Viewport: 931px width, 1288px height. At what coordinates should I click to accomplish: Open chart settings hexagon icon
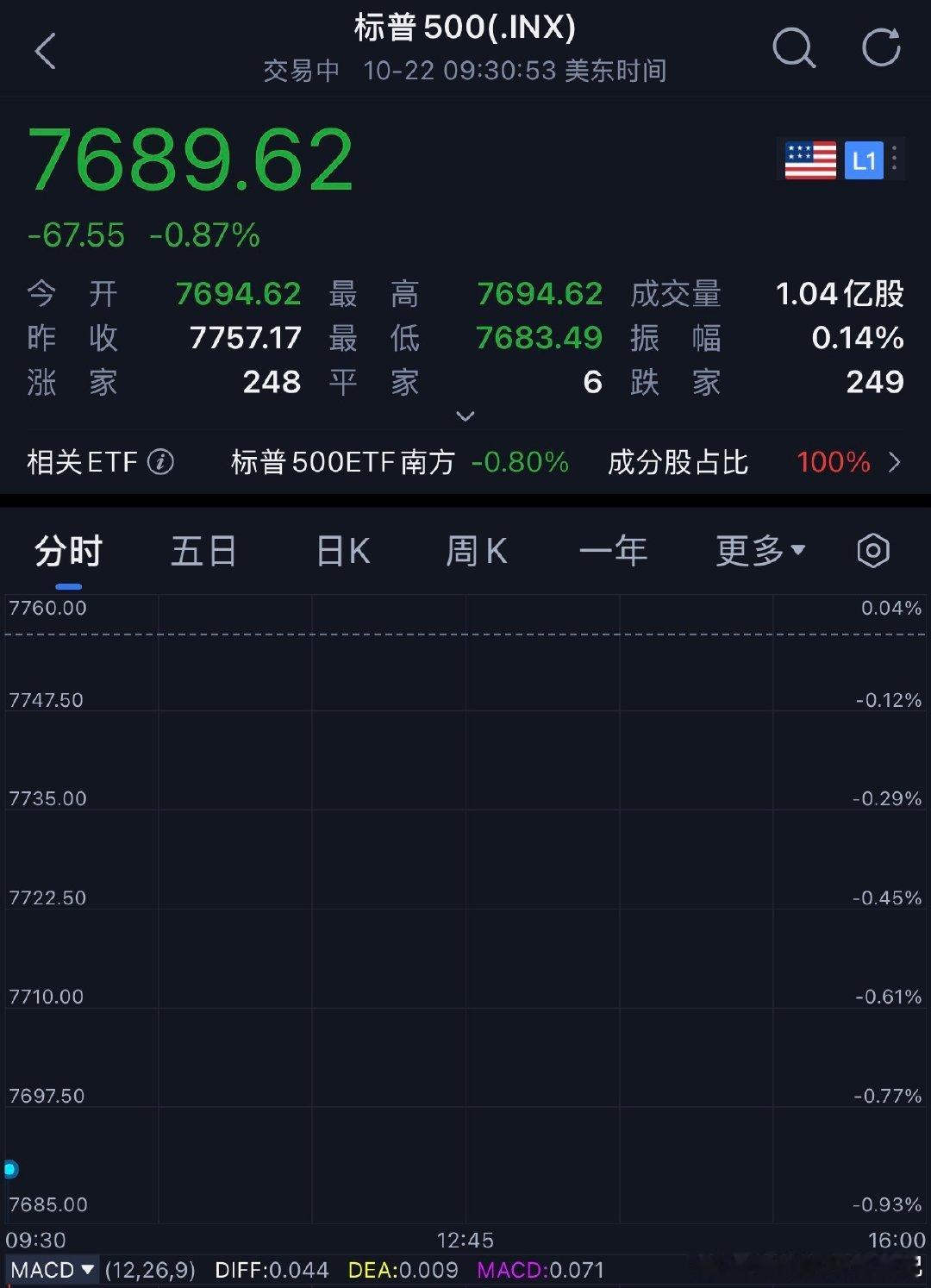pyautogui.click(x=872, y=550)
